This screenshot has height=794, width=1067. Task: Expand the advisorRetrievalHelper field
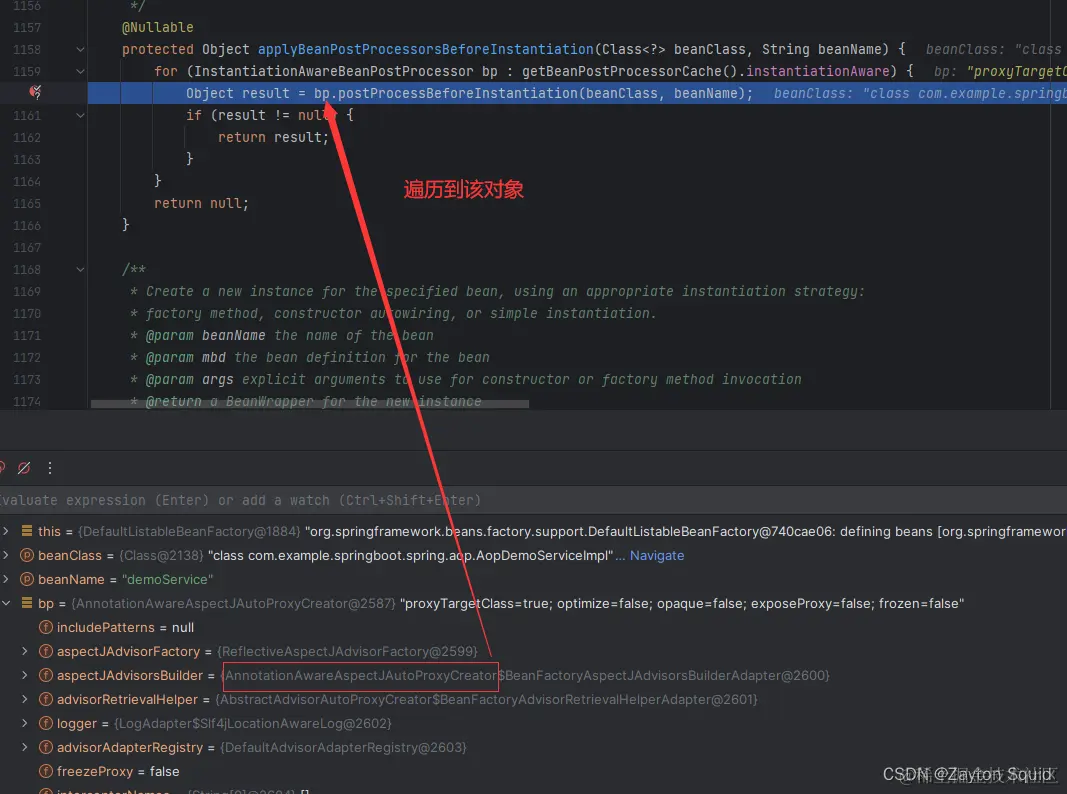coord(25,699)
